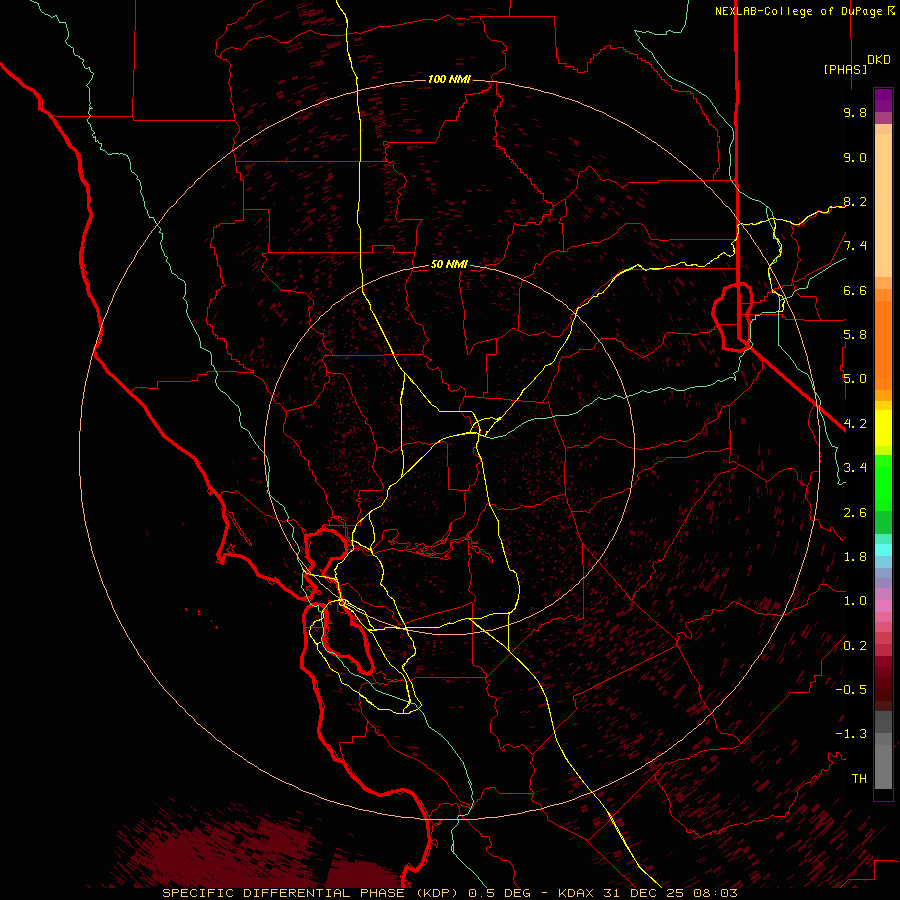Click the 6.6 legend value
Viewport: 900px width, 900px height.
[x=855, y=290]
